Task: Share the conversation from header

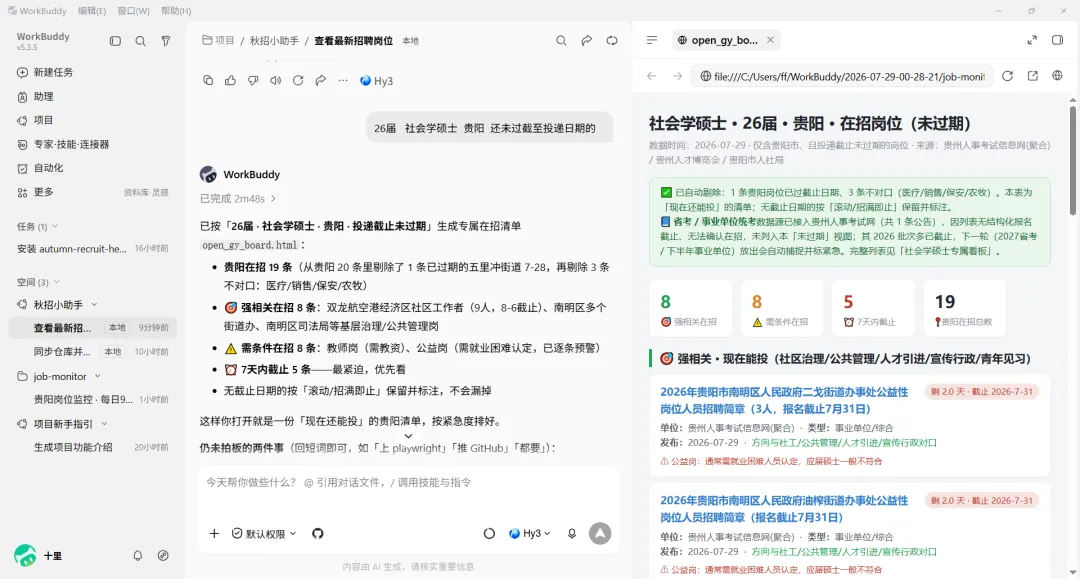Action: point(586,41)
